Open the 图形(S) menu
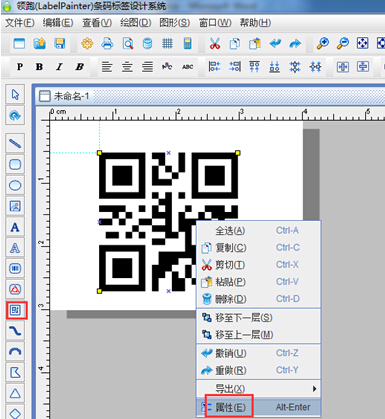The height and width of the screenshot is (419, 385). point(175,23)
